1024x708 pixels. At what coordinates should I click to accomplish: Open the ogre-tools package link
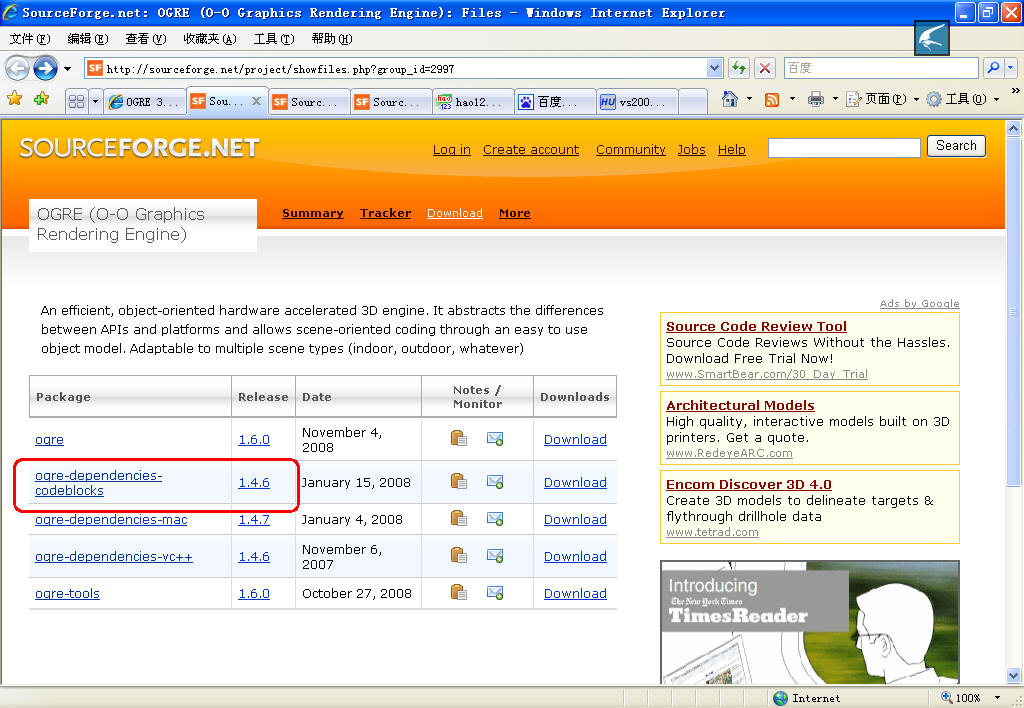67,593
